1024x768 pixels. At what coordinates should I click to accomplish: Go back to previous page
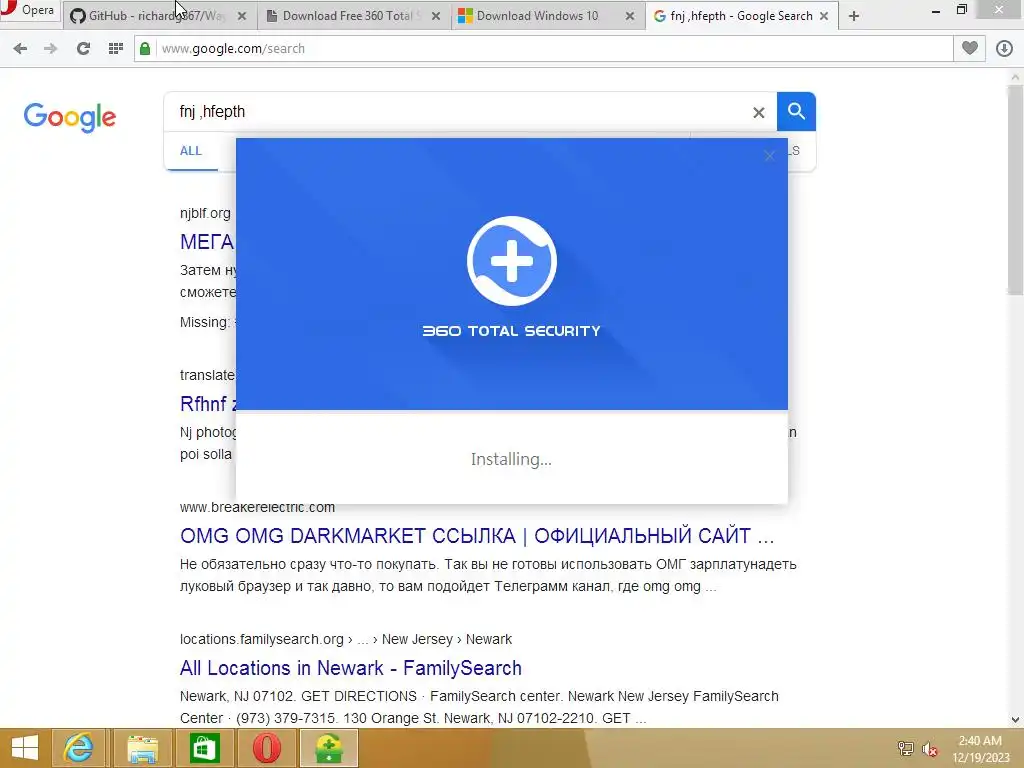pyautogui.click(x=20, y=48)
